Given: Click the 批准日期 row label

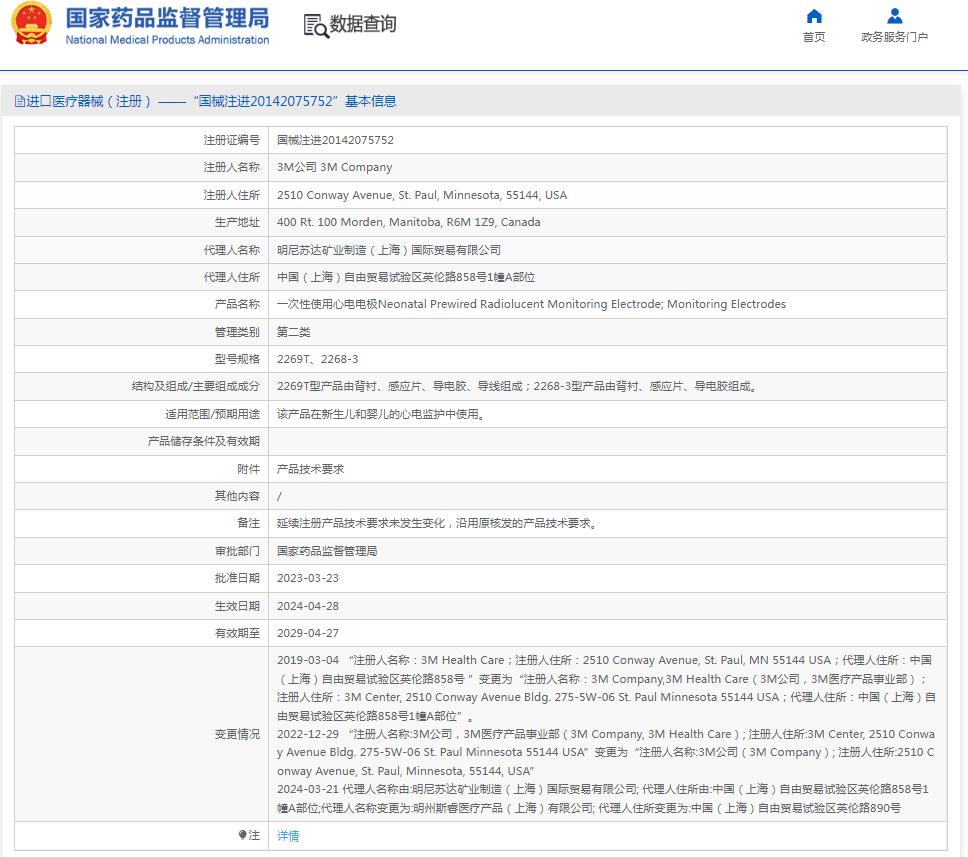Looking at the screenshot, I should point(237,579).
